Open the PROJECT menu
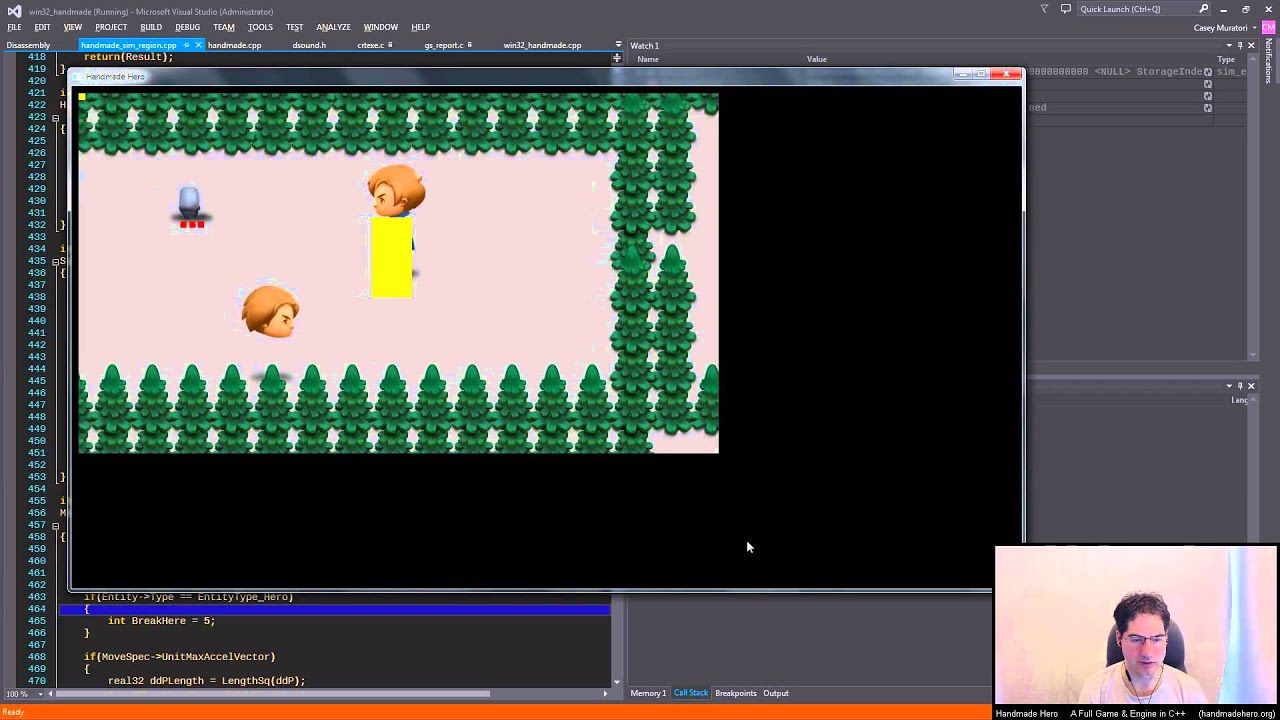 (x=111, y=27)
